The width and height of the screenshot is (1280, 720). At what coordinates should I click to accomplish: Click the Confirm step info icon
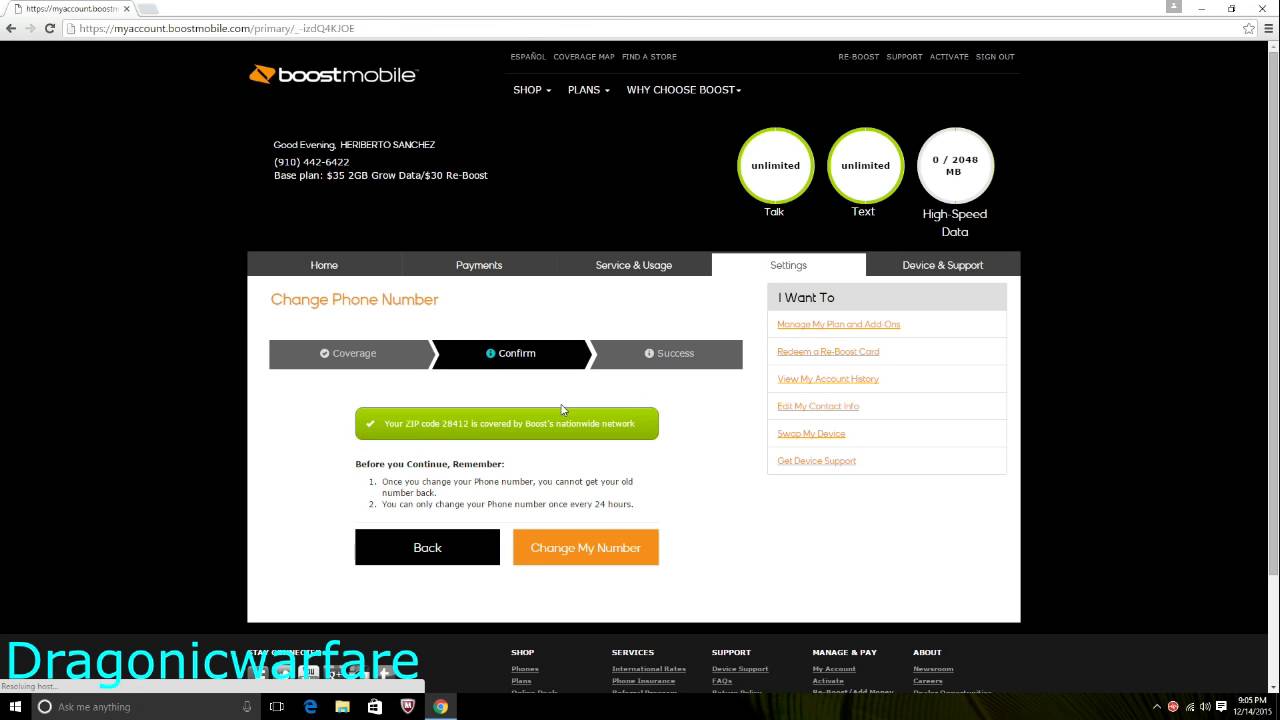click(x=491, y=354)
